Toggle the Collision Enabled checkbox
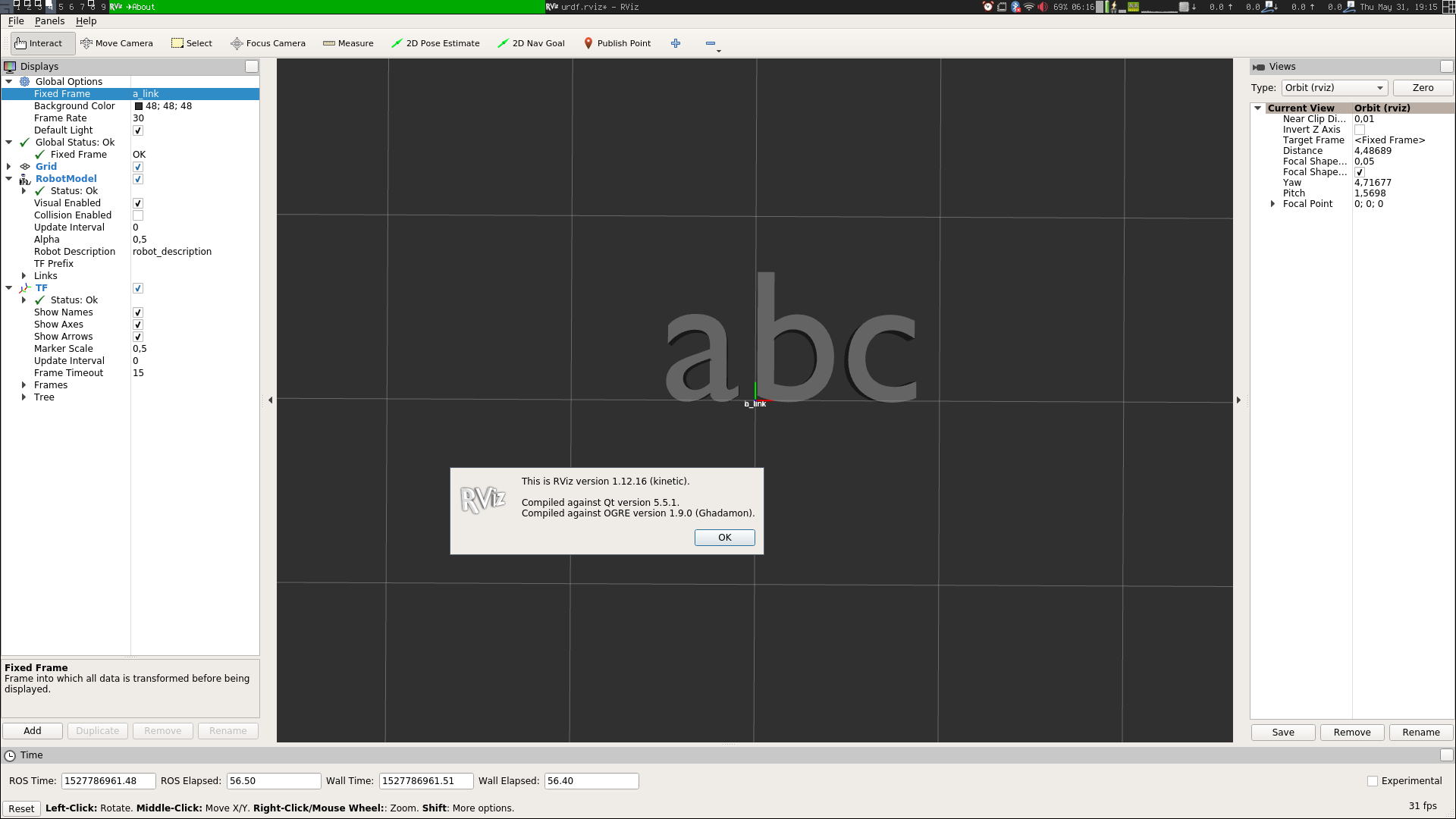The width and height of the screenshot is (1456, 819). (x=138, y=215)
